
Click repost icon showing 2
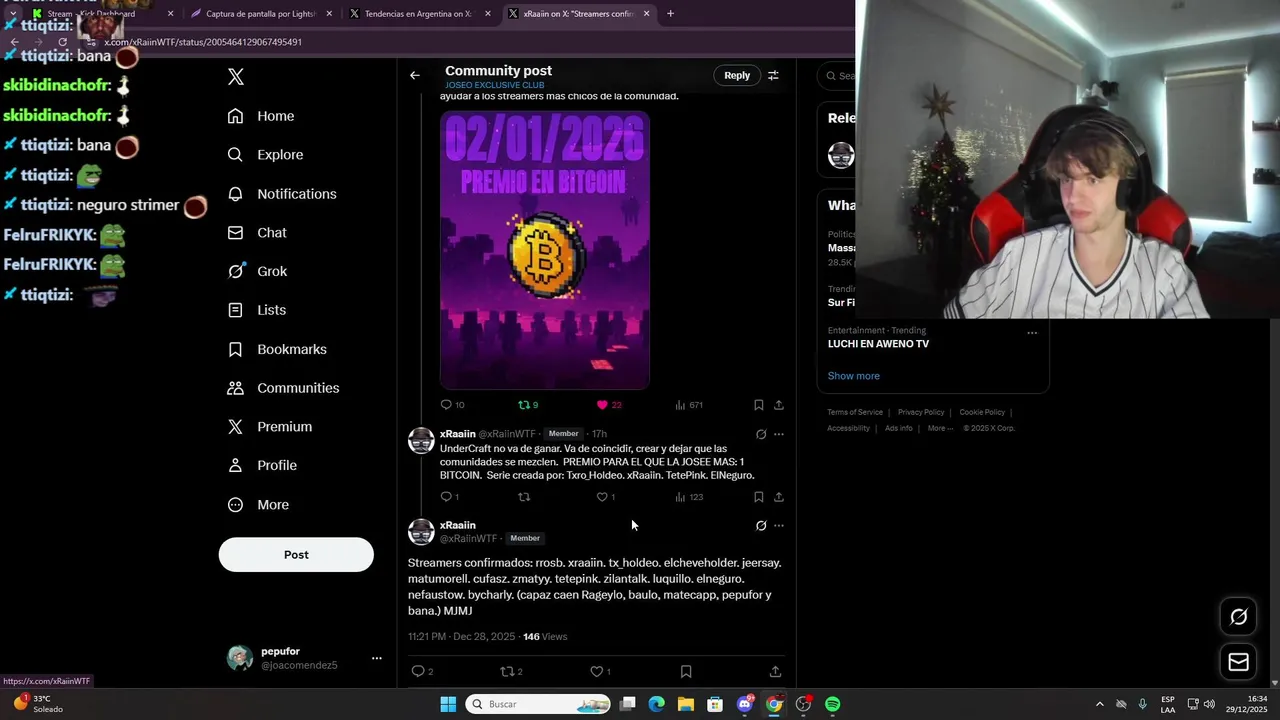507,672
